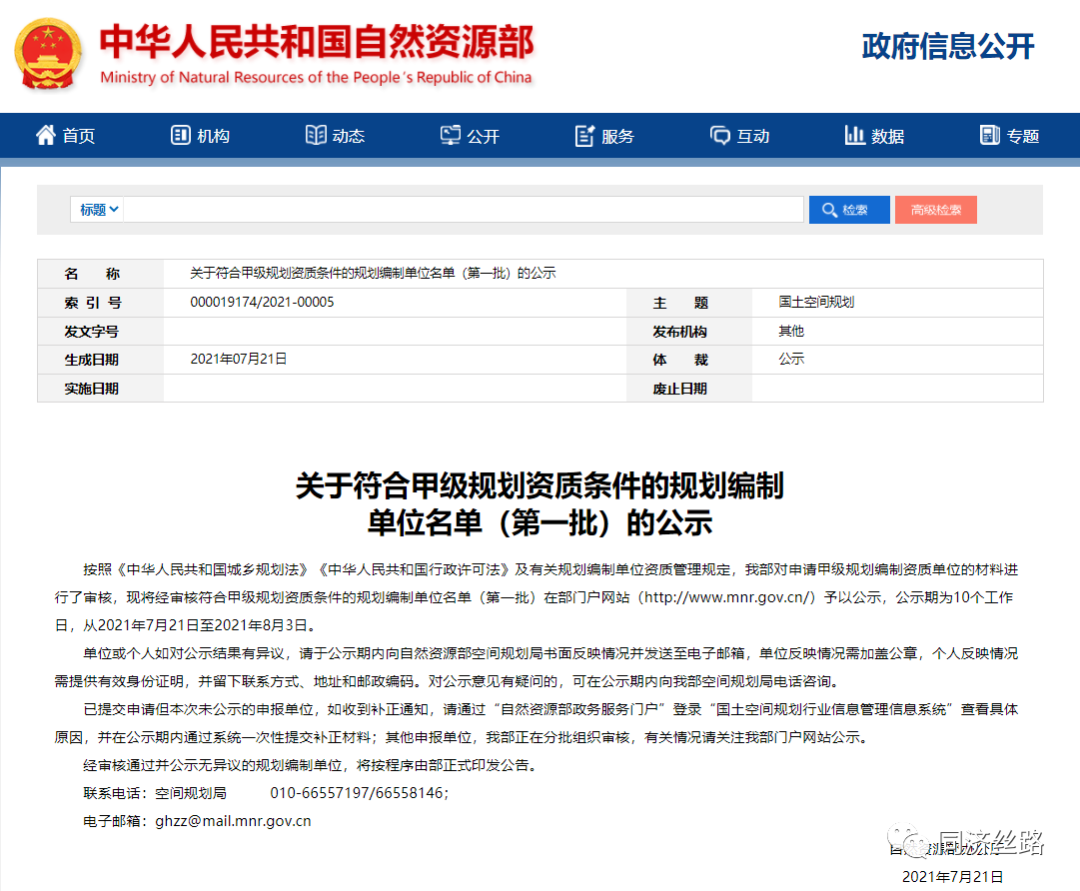Click the 中华人民共和国自然资源部 site title

click(317, 42)
